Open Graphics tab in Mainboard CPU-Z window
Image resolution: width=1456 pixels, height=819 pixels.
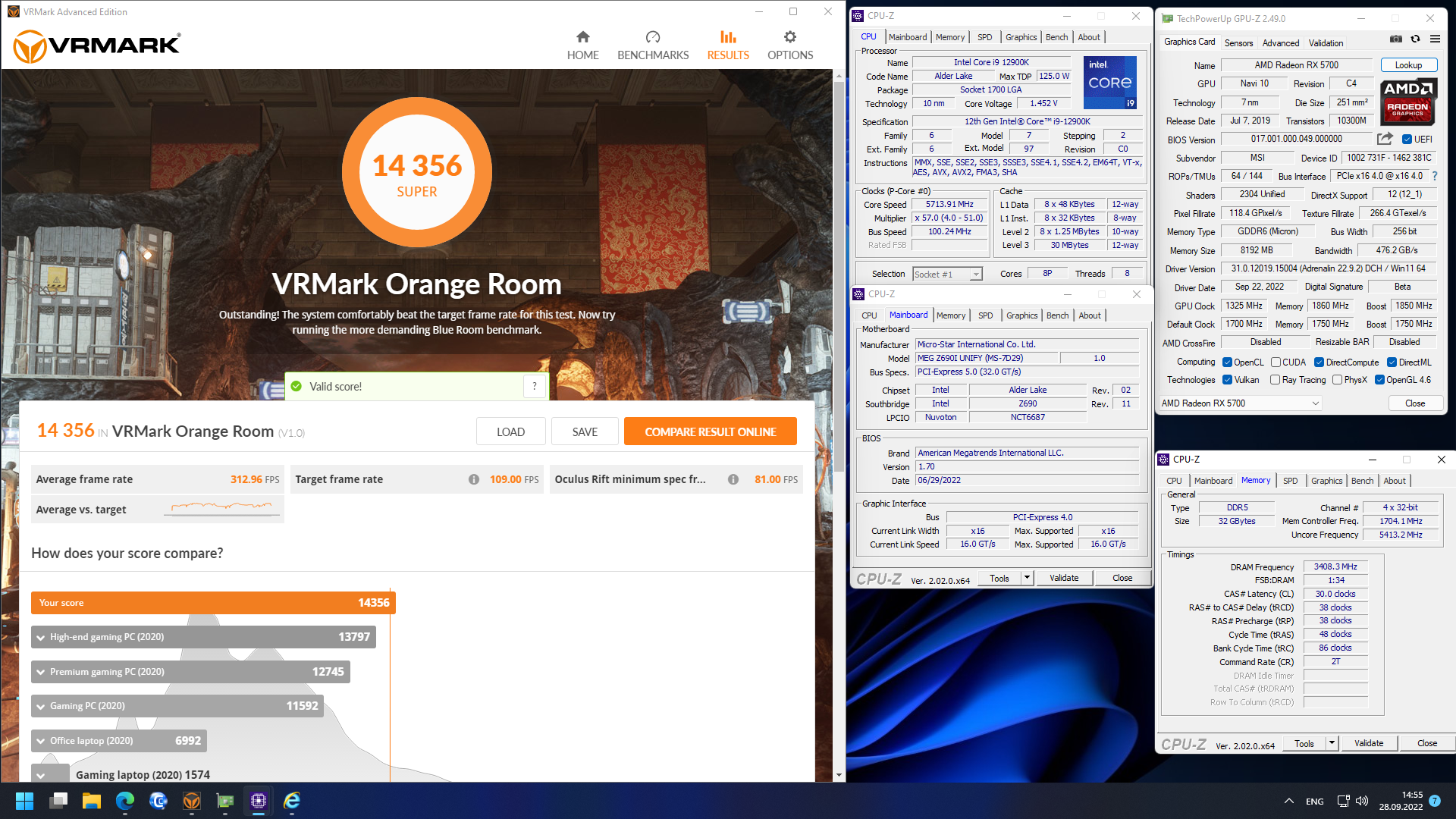point(1021,315)
